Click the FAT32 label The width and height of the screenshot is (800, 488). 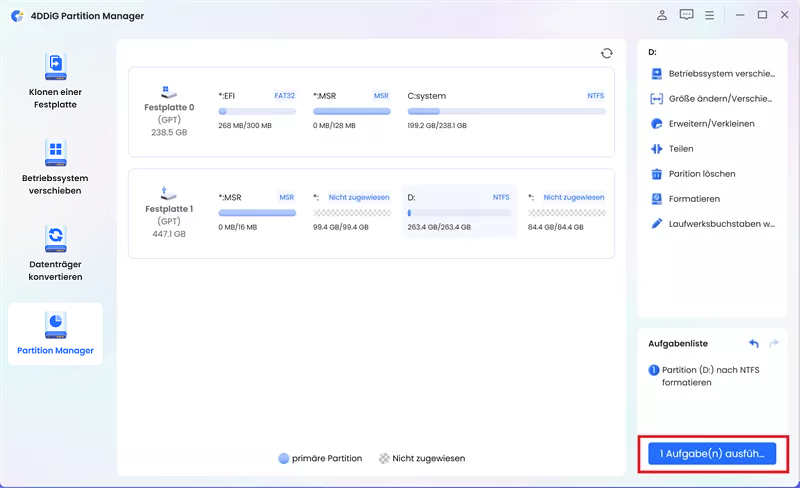pos(284,95)
